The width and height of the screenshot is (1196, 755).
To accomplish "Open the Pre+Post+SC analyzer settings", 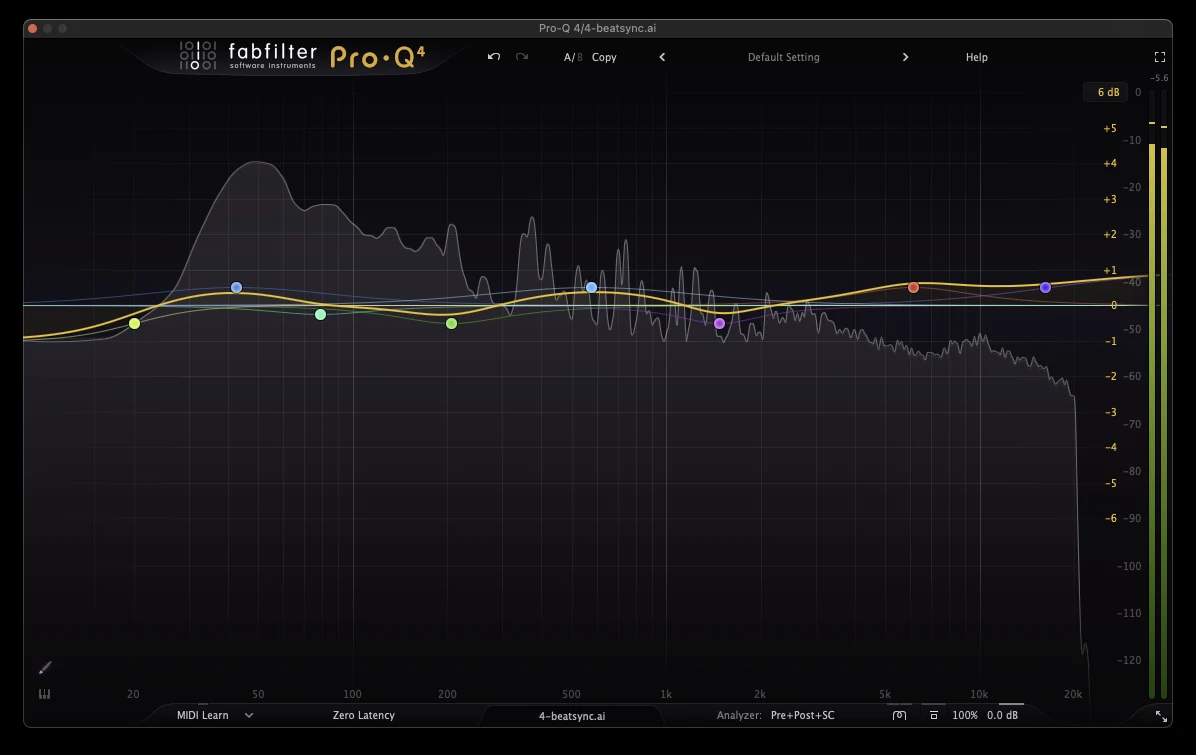I will point(802,715).
